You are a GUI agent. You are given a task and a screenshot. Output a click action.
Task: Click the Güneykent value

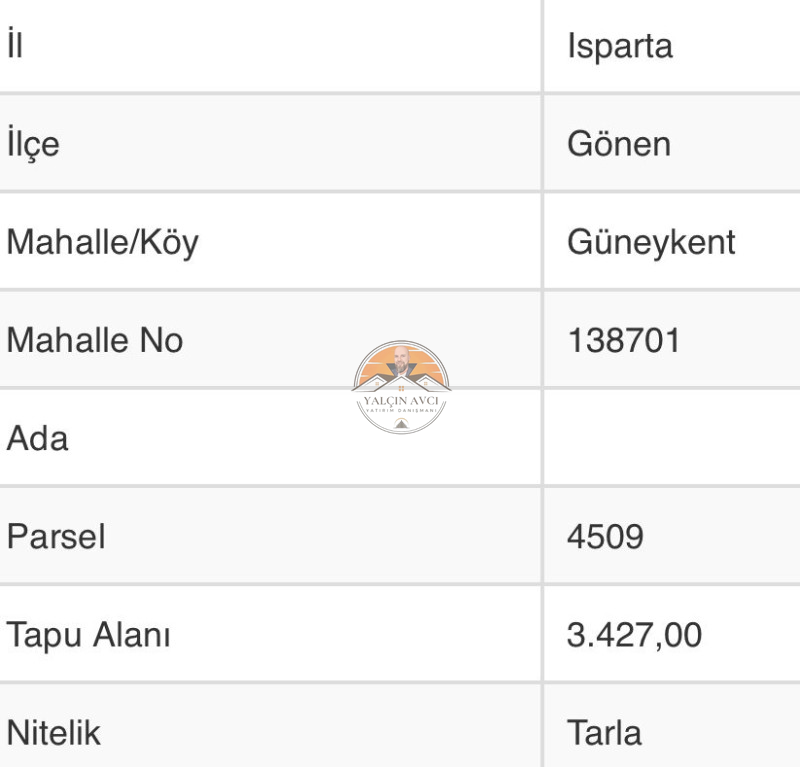(x=651, y=242)
